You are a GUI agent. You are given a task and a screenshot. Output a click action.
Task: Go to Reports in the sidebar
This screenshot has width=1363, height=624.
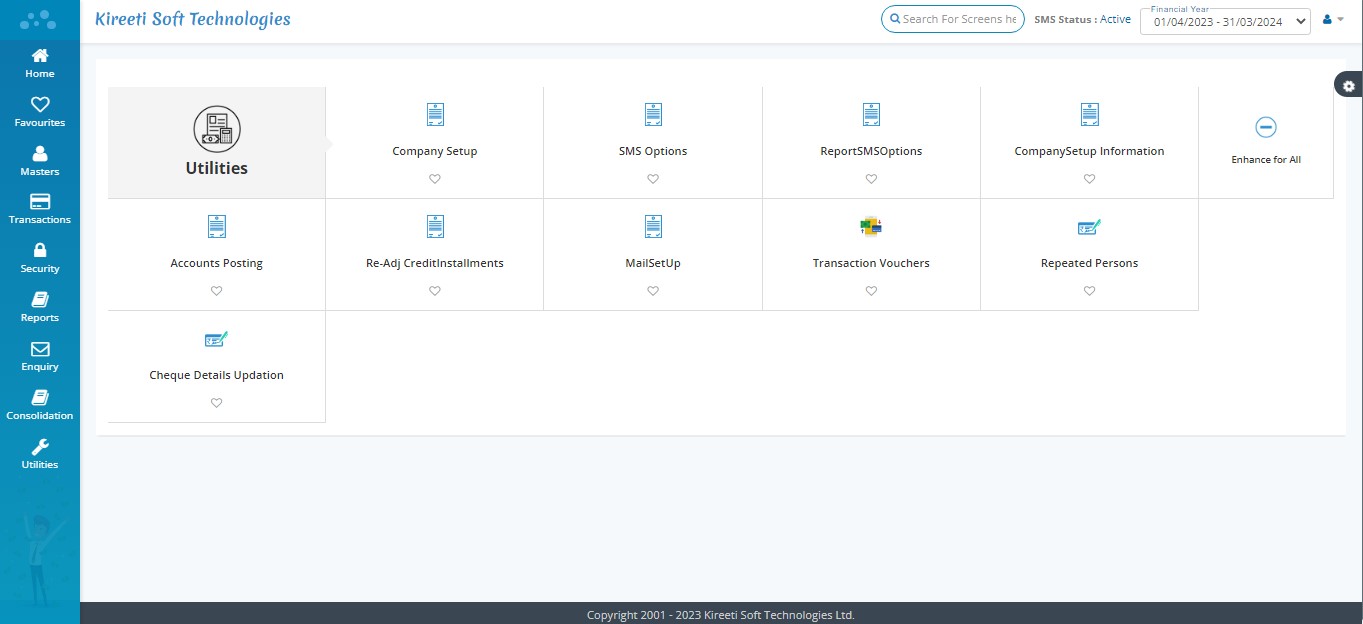coord(40,307)
